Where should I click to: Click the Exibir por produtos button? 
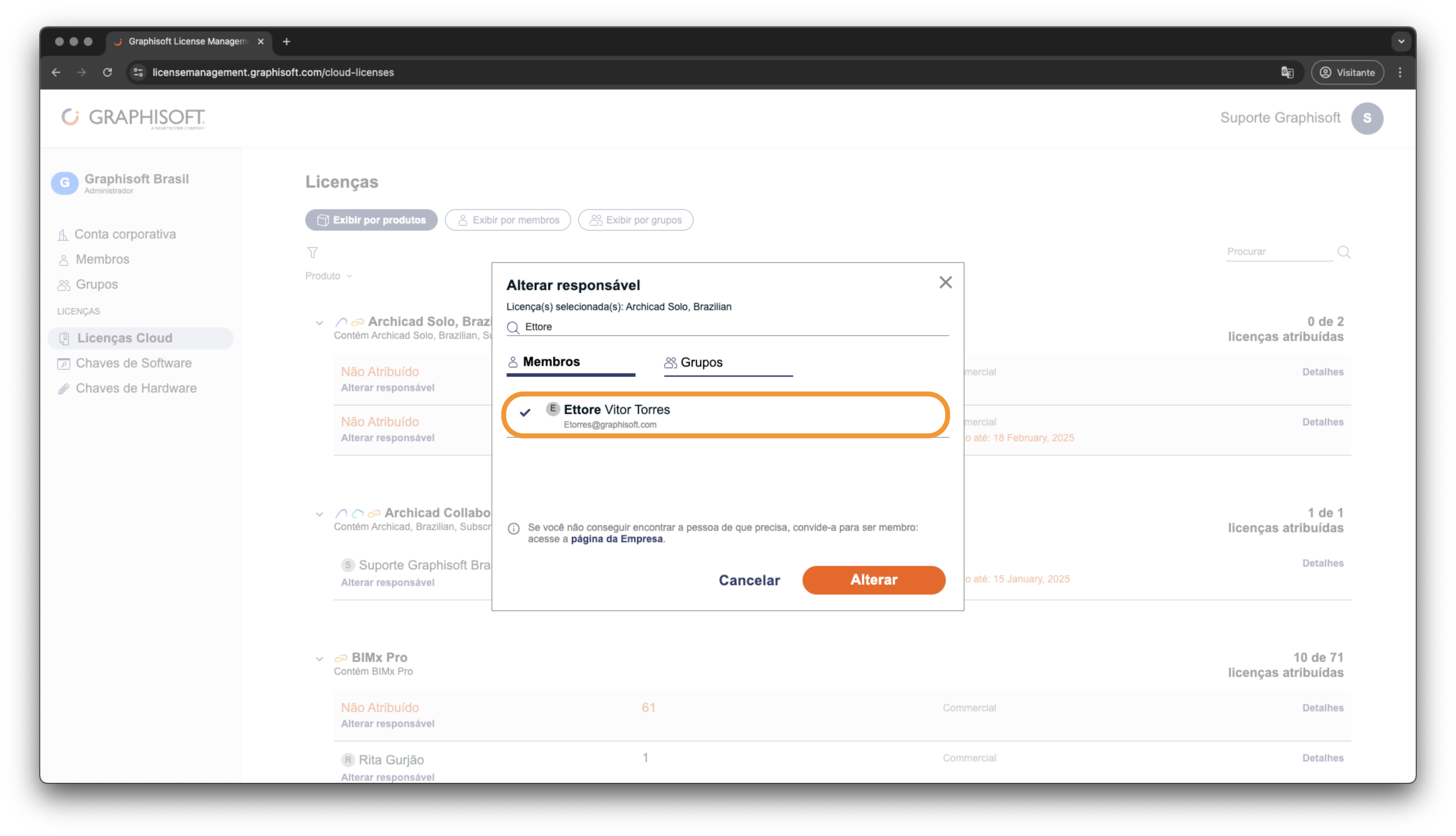[x=371, y=220]
